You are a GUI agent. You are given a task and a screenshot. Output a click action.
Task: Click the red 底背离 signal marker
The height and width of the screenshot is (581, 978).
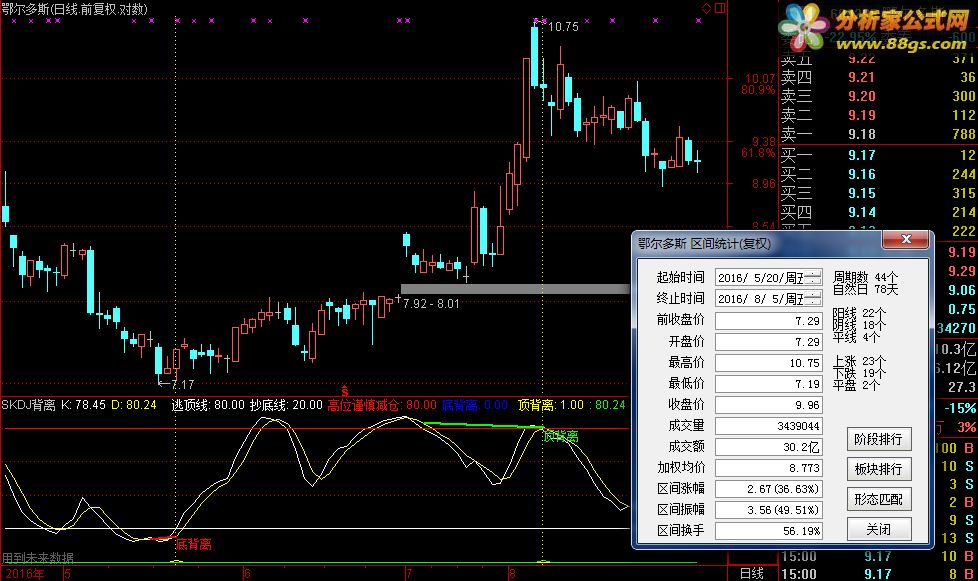click(193, 544)
